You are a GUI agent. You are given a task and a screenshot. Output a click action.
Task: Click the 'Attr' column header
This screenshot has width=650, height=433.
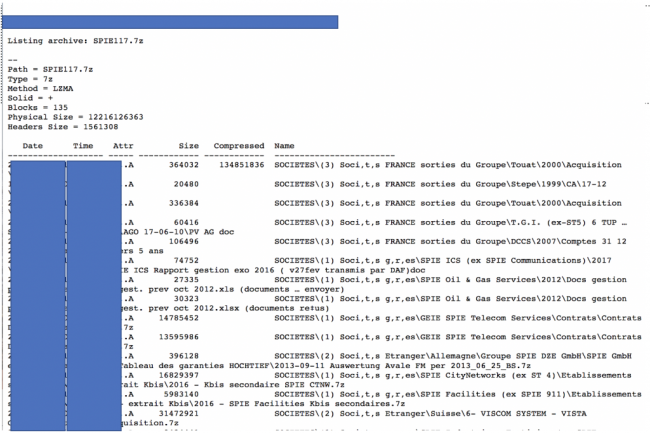[x=123, y=145]
